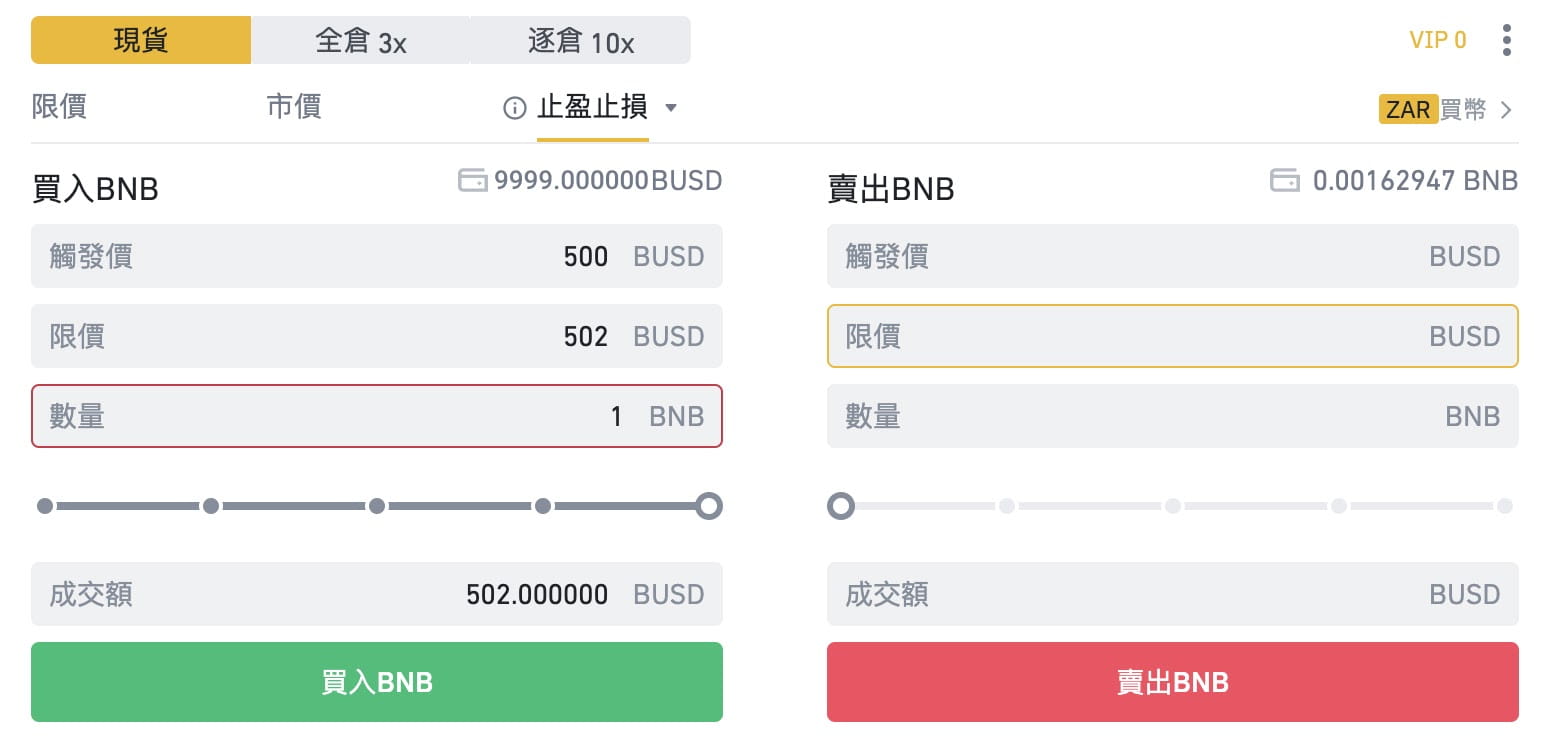The image size is (1550, 754).
Task: Click the sell slider's last endpoint dot
Action: coord(1505,506)
